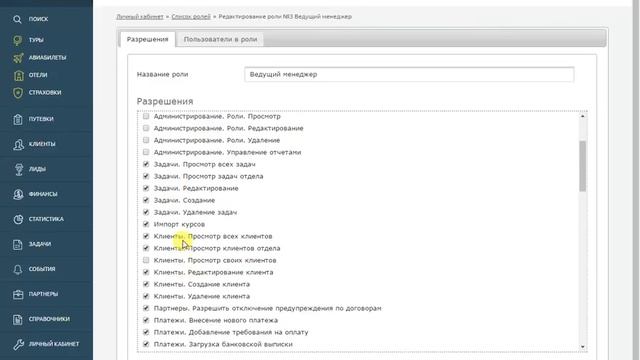Click the Поиск magnifier icon in sidebar
Image resolution: width=640 pixels, height=360 pixels.
(x=17, y=19)
